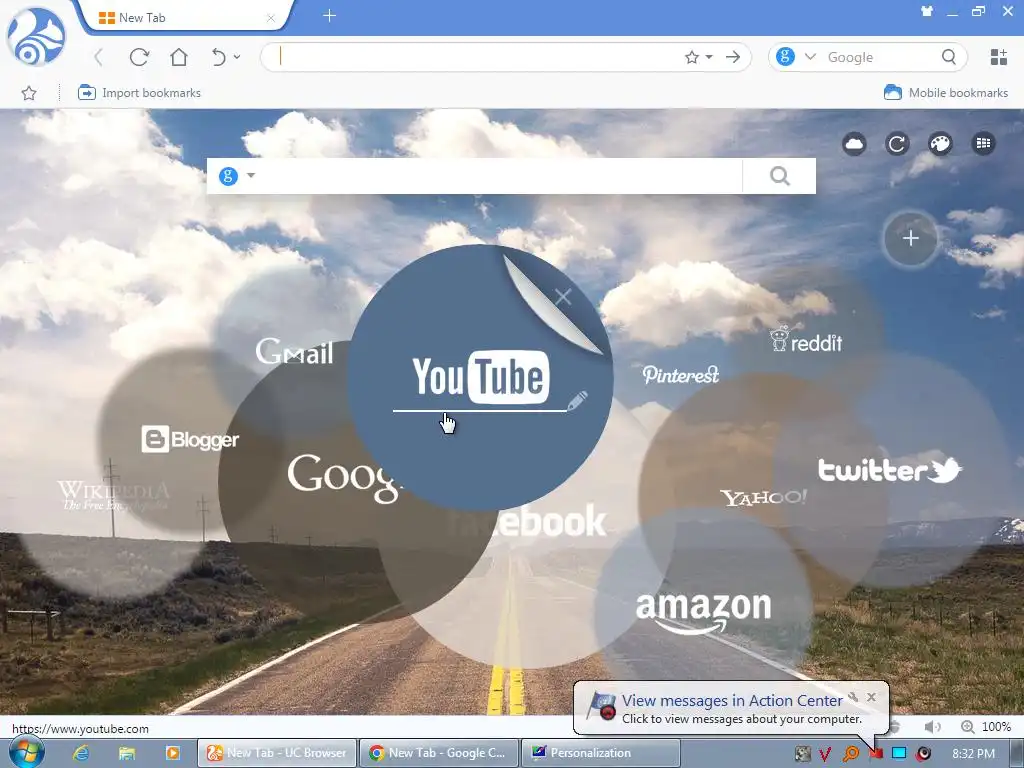Switch to grid view icon

click(984, 144)
